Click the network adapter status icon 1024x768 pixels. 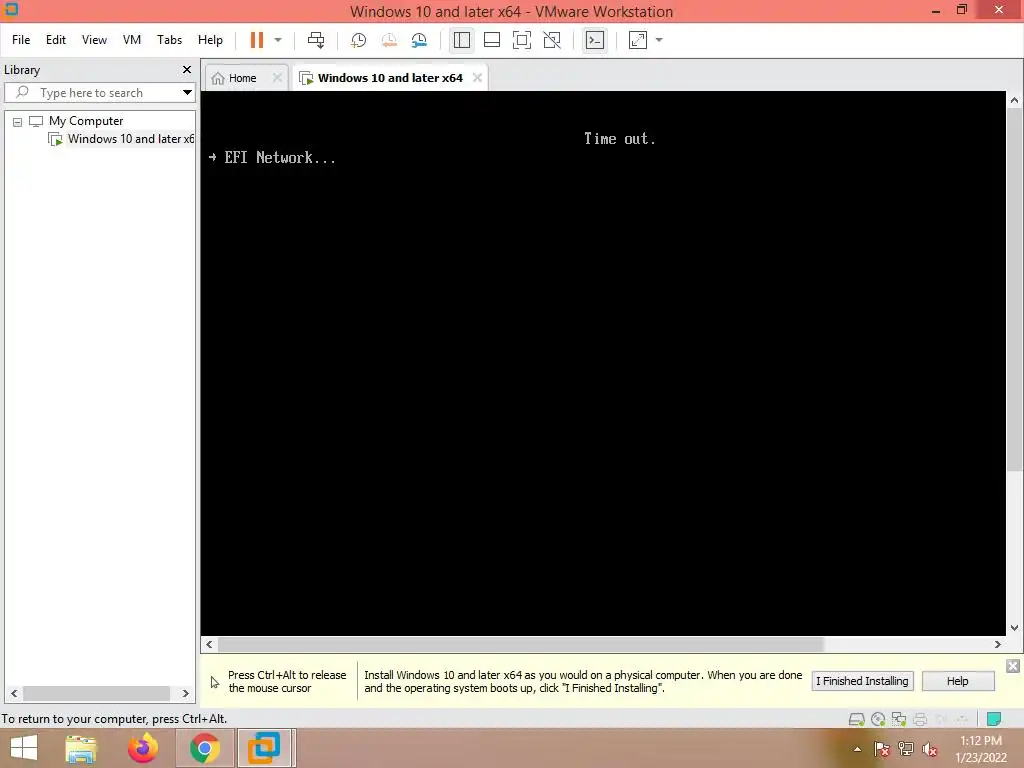899,720
